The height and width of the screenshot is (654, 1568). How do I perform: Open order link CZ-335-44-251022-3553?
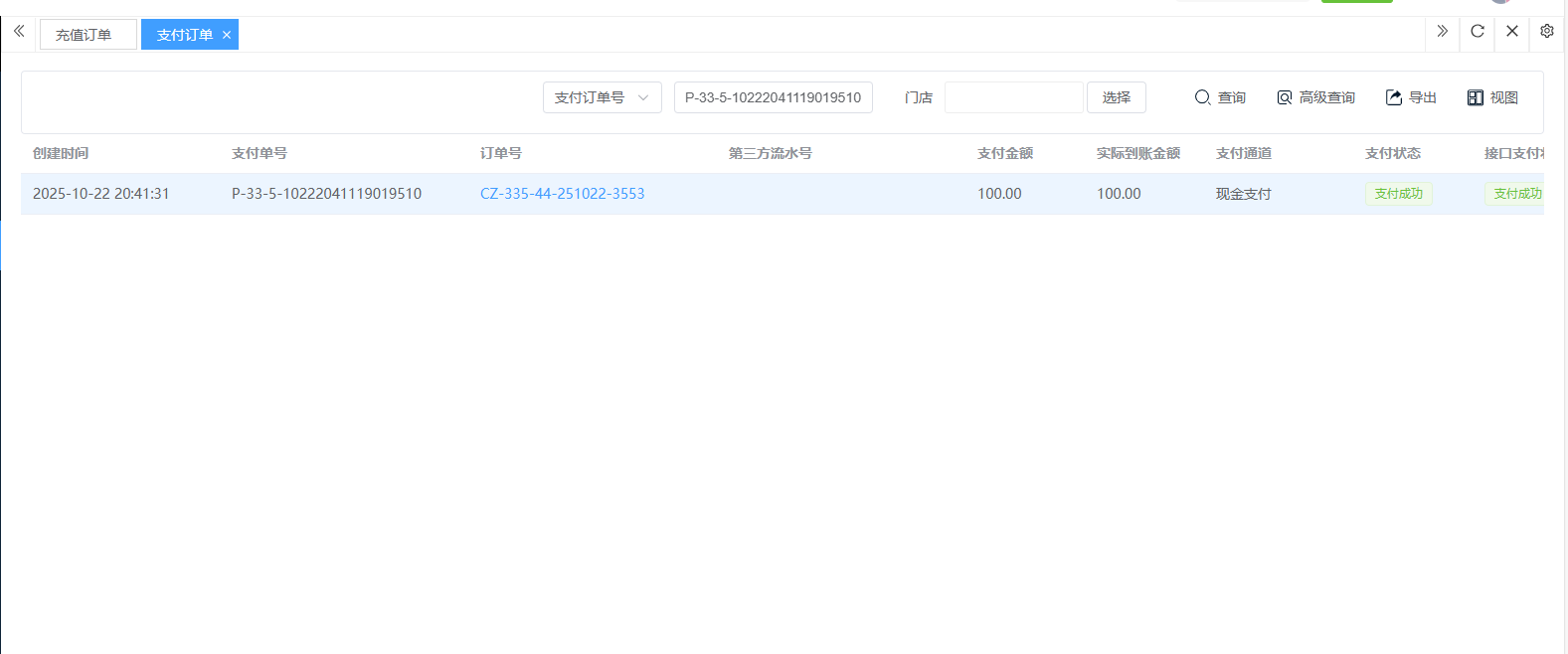(562, 194)
